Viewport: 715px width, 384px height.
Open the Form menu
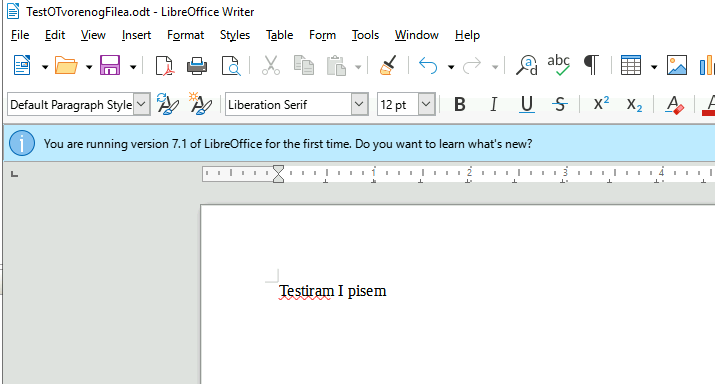coord(322,35)
